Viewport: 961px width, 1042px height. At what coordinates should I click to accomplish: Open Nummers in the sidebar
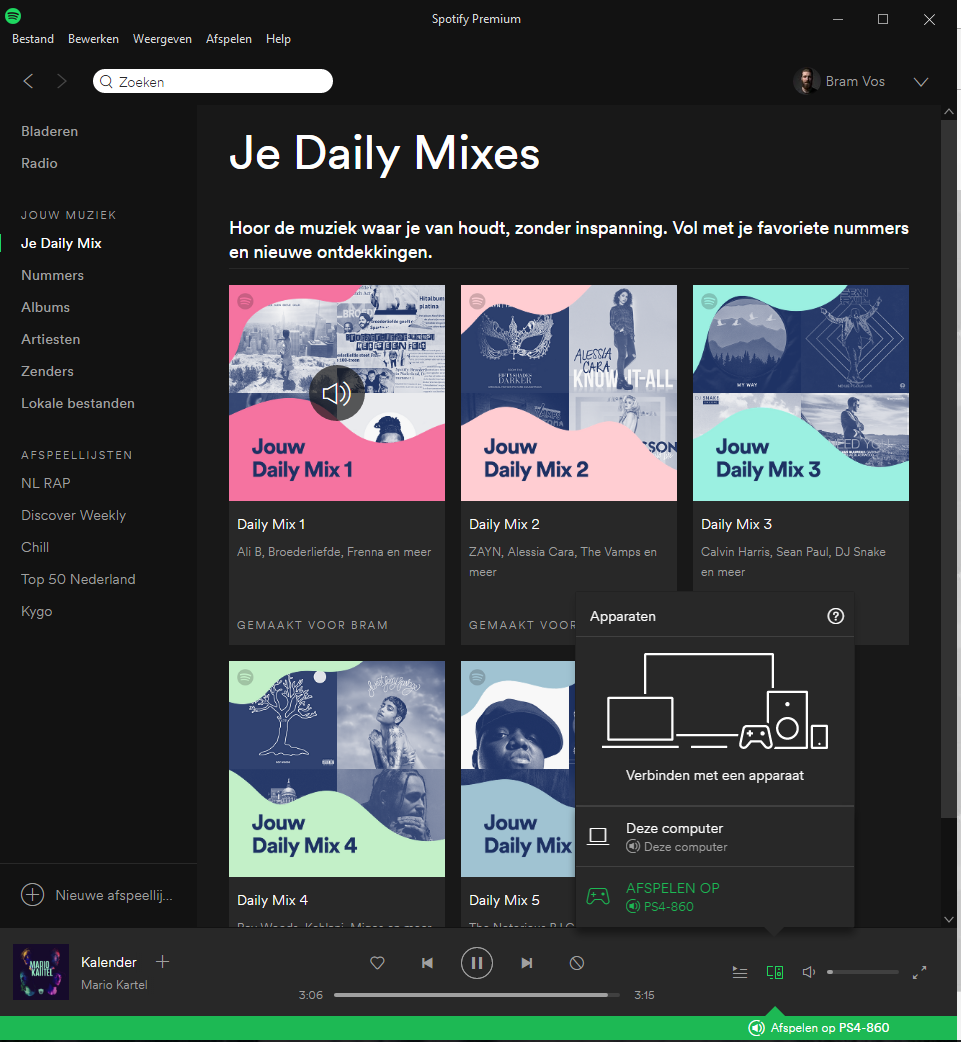(53, 275)
